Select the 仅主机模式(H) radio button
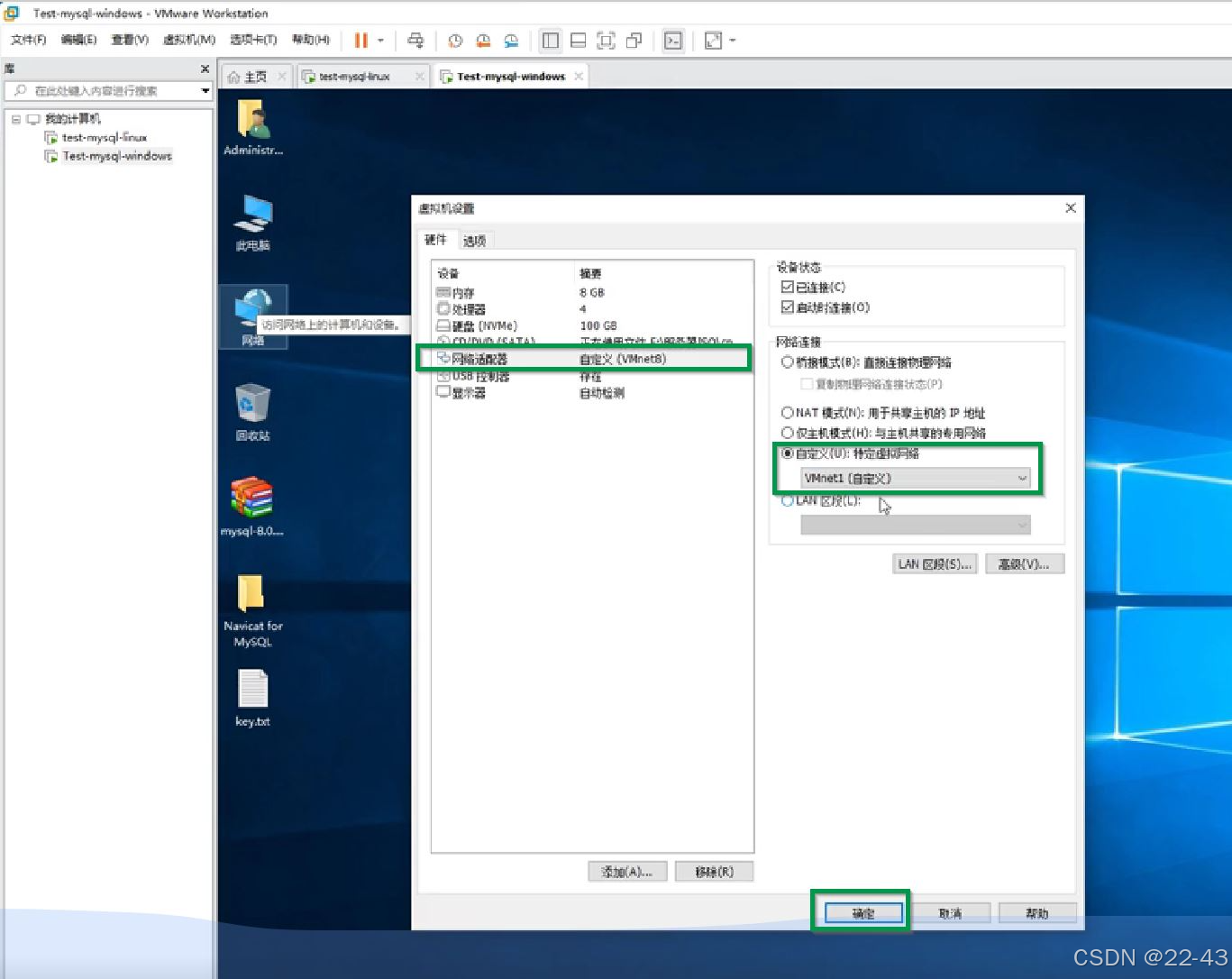 787,434
